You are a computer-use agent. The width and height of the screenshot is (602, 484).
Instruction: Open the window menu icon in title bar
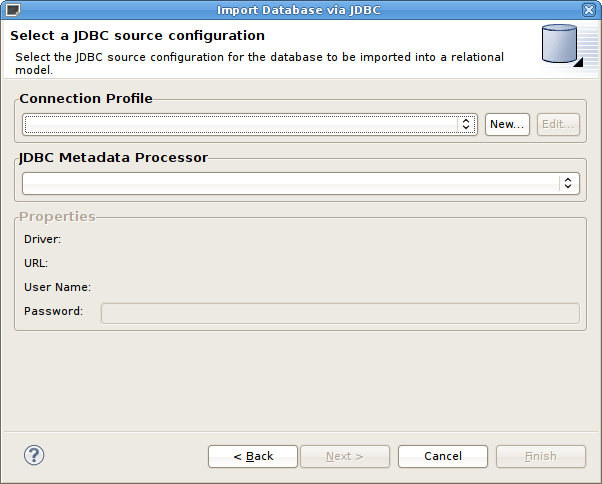(x=11, y=10)
